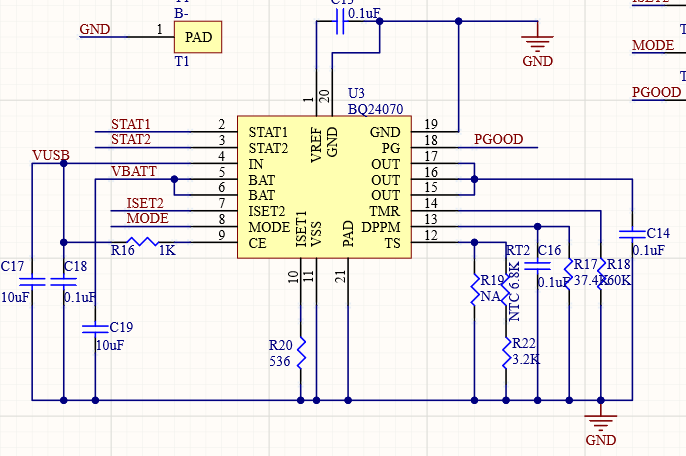Click the VUSB net label

tap(51, 155)
